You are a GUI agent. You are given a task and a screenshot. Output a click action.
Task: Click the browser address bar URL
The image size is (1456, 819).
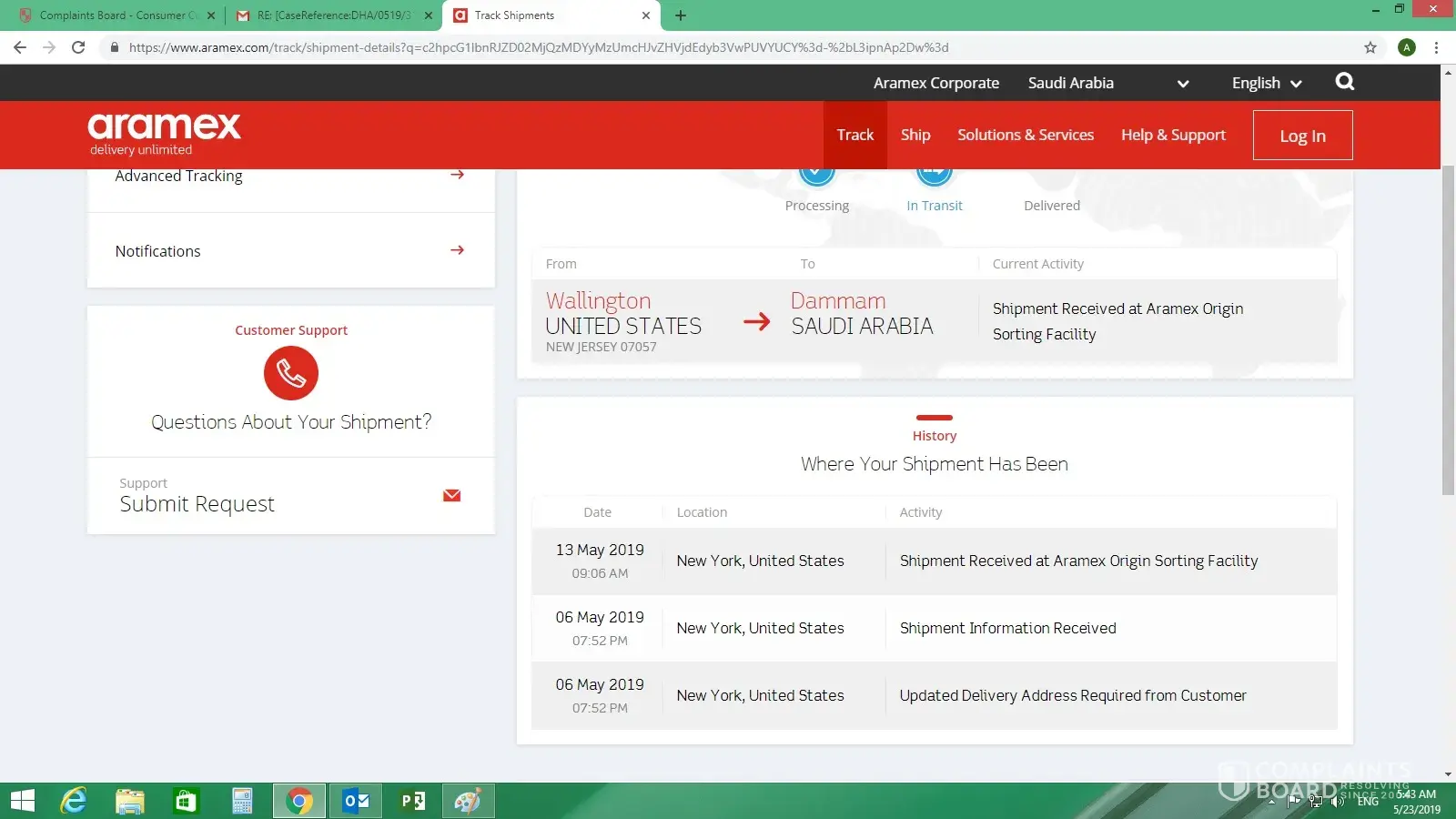pyautogui.click(x=539, y=47)
